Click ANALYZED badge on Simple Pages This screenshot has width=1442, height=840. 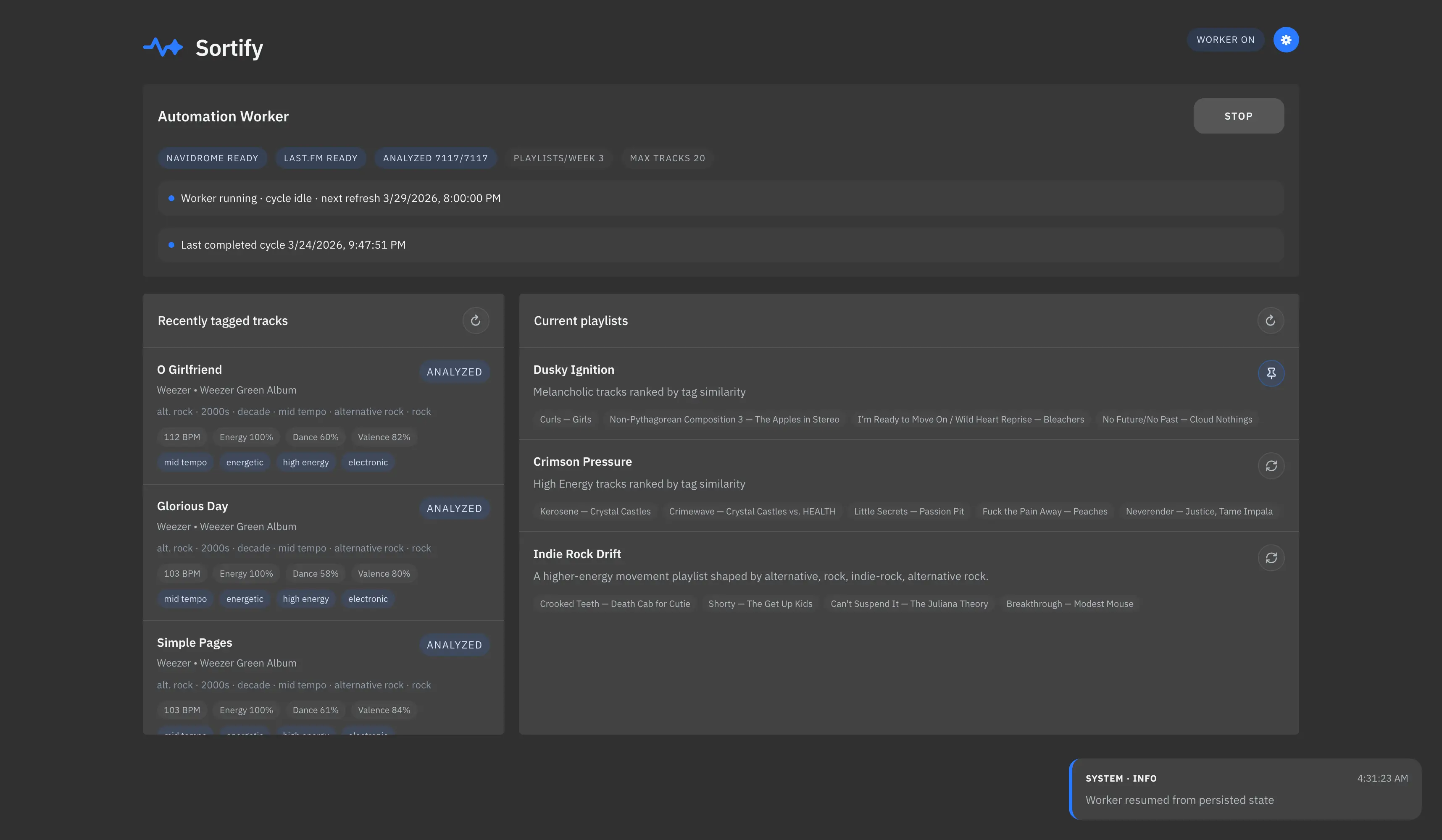(x=454, y=644)
